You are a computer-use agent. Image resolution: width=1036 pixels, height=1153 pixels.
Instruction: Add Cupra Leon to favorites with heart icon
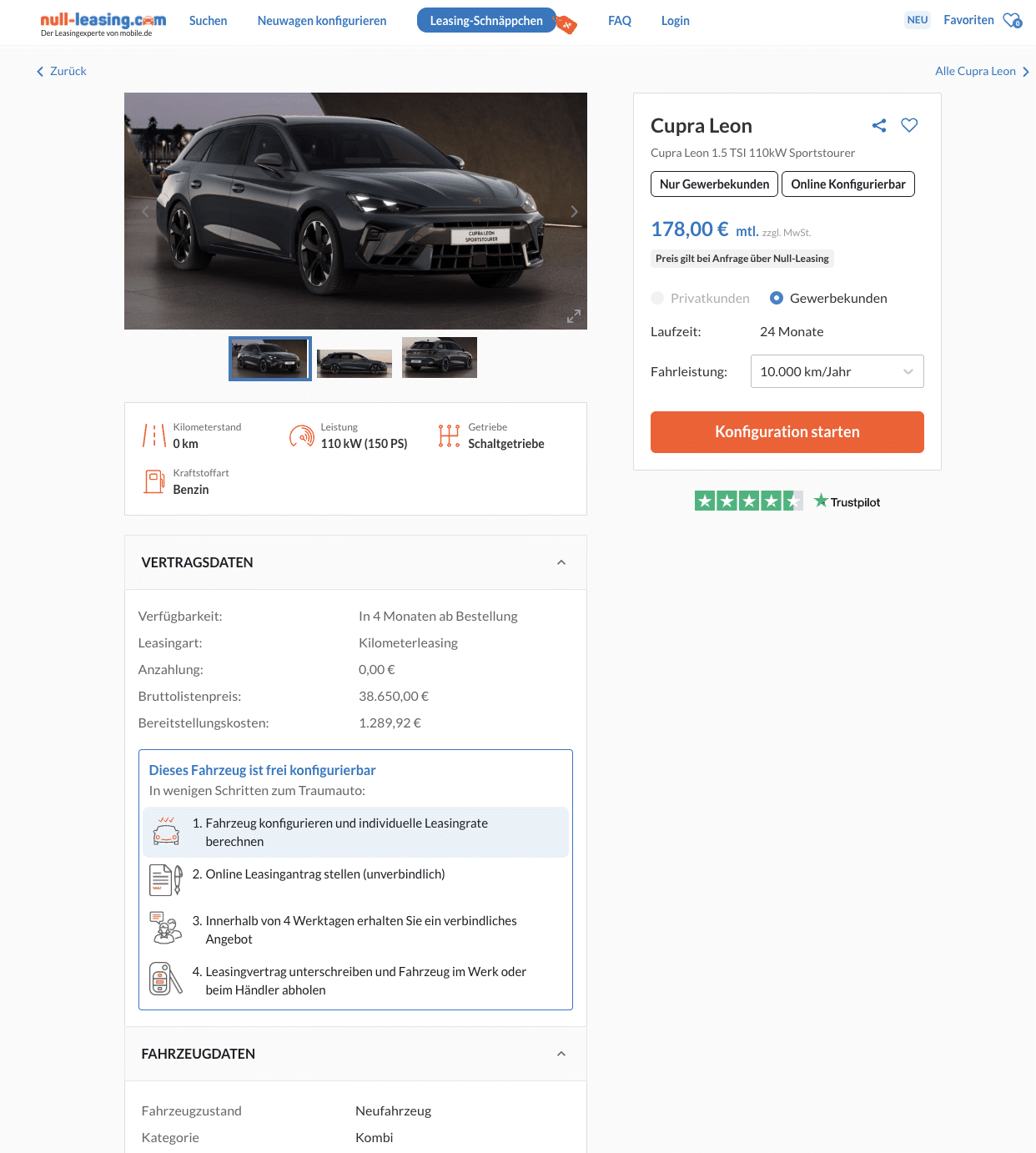point(909,125)
